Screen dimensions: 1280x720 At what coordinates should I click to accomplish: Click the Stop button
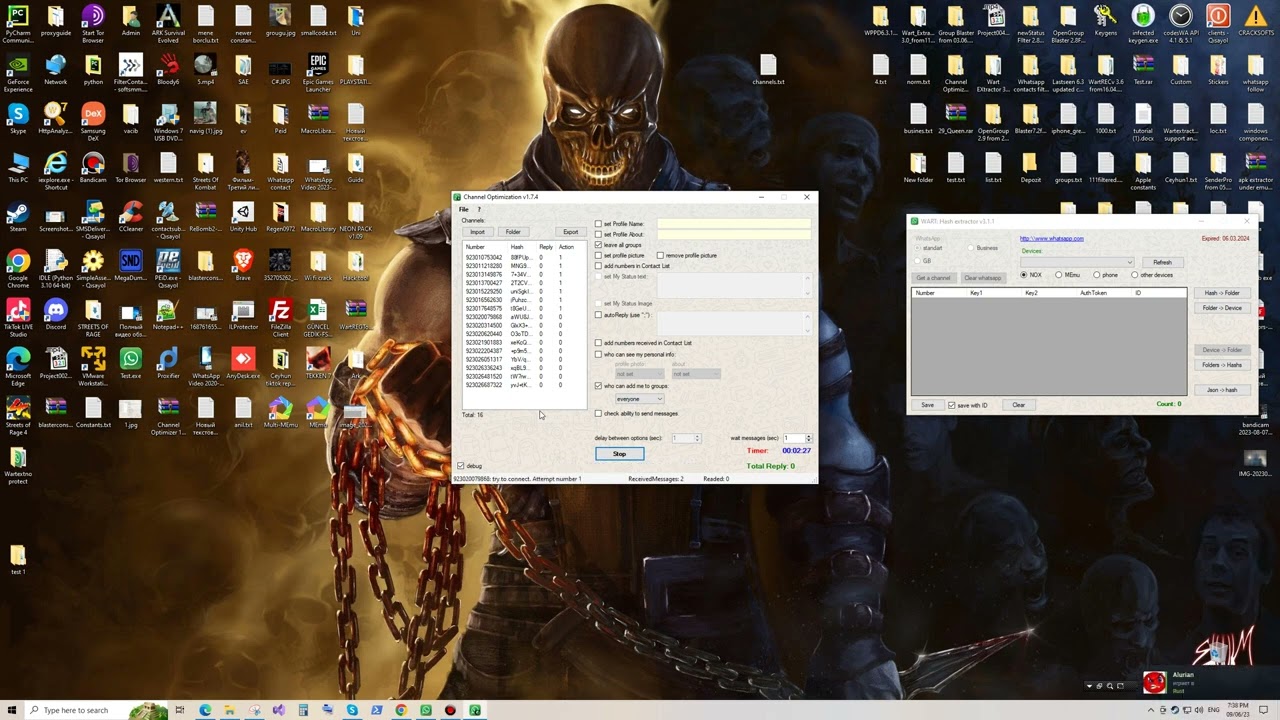pyautogui.click(x=619, y=454)
